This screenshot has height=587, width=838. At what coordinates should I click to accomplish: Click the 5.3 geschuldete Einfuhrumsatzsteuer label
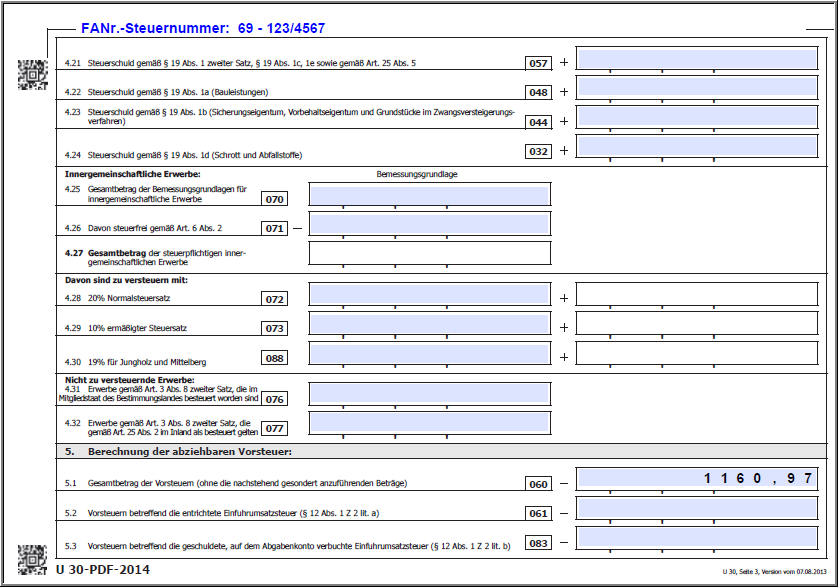coord(288,546)
